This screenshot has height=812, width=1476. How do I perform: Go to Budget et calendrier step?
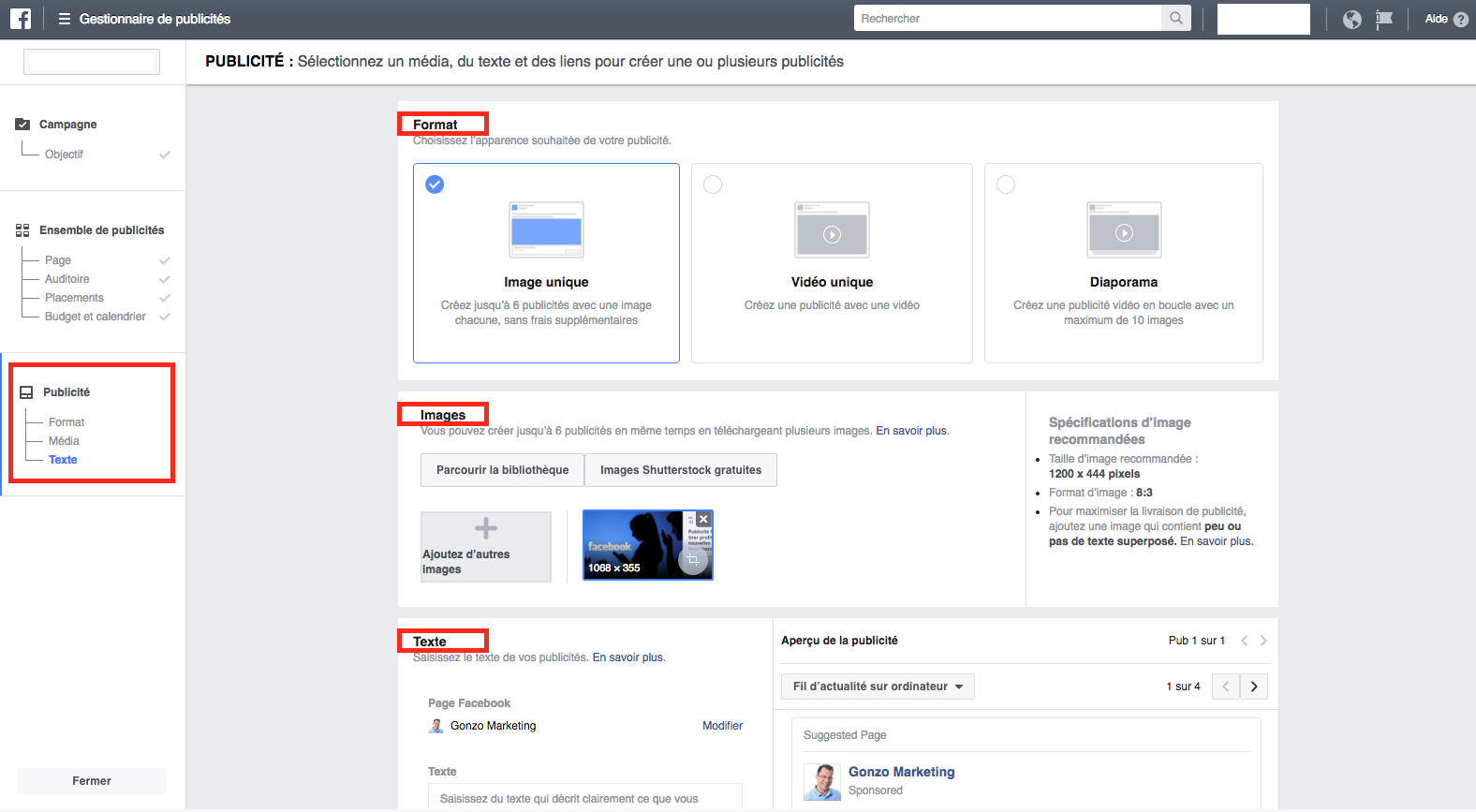(x=96, y=317)
